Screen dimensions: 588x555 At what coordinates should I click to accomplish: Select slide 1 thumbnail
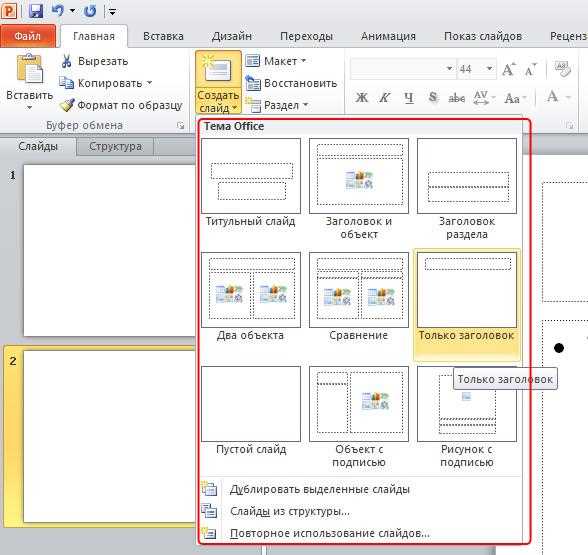point(109,250)
